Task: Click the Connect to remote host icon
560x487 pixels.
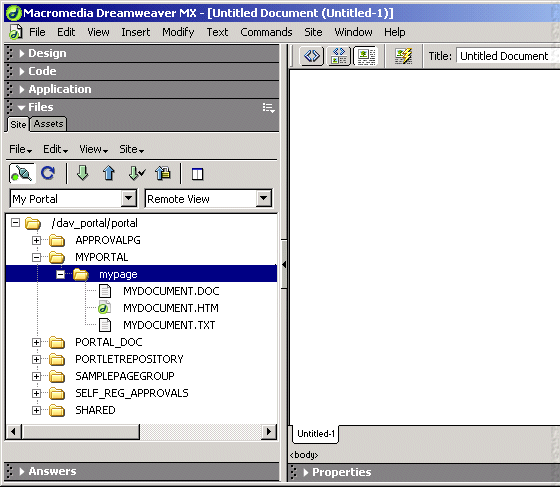Action: point(22,174)
